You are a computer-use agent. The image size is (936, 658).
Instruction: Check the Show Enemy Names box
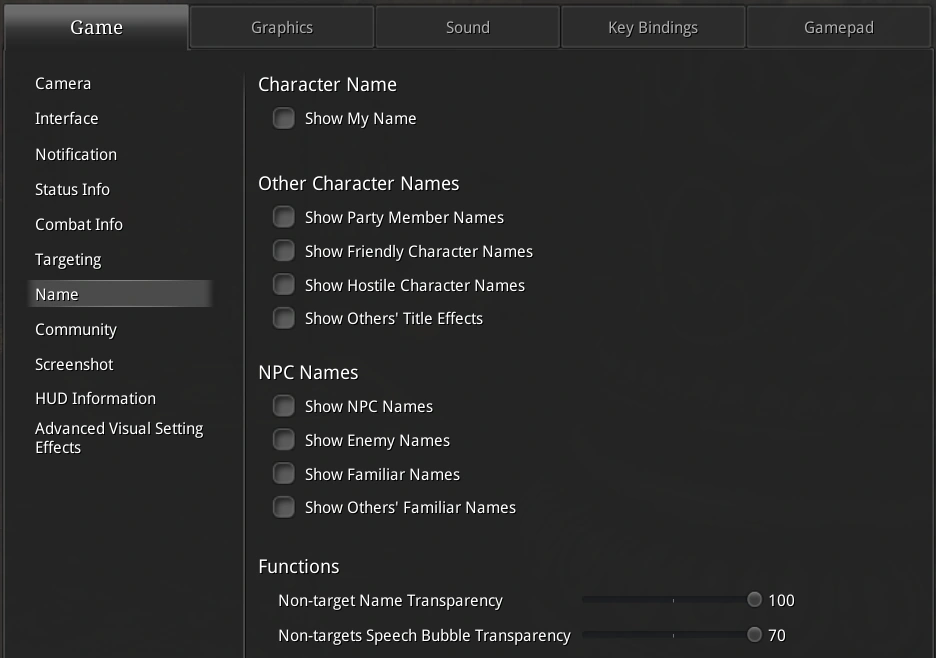[285, 441]
